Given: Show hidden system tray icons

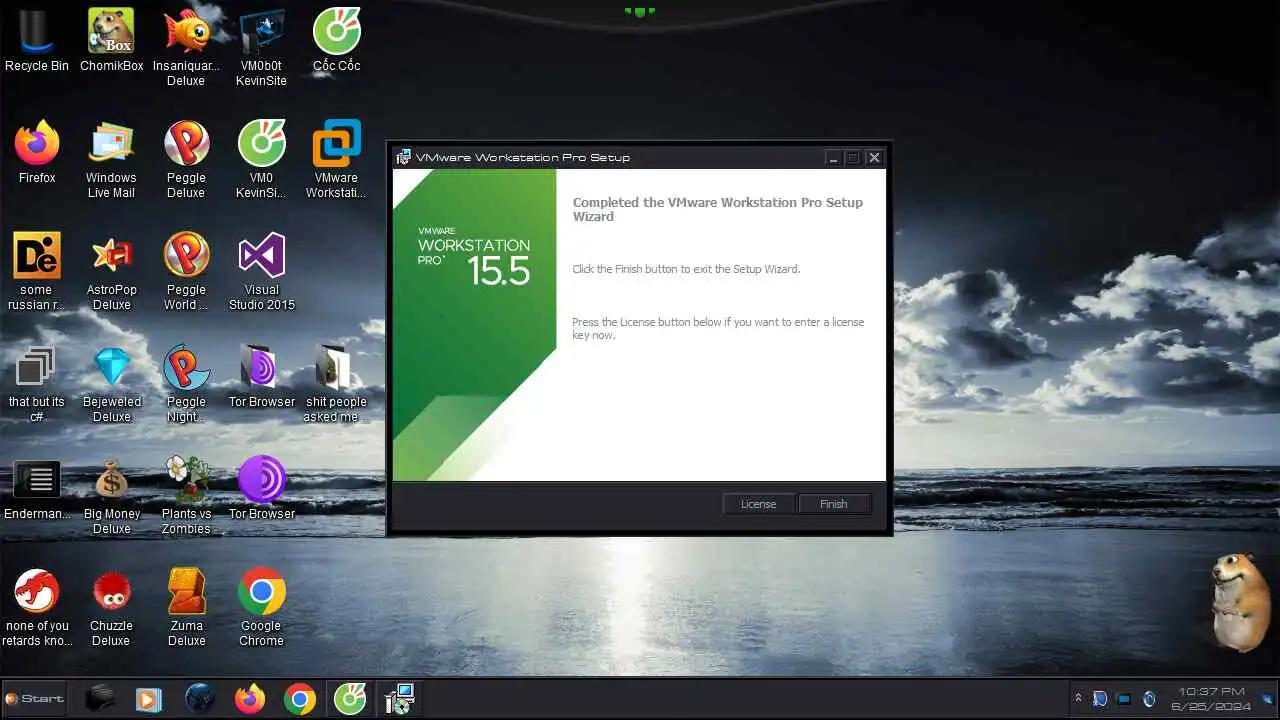Looking at the screenshot, I should (x=1078, y=698).
